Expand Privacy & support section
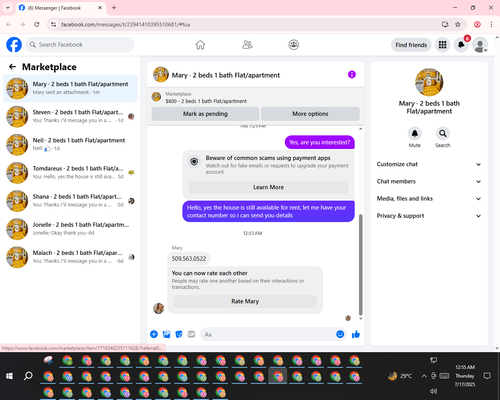The height and width of the screenshot is (400, 500). coord(429,216)
